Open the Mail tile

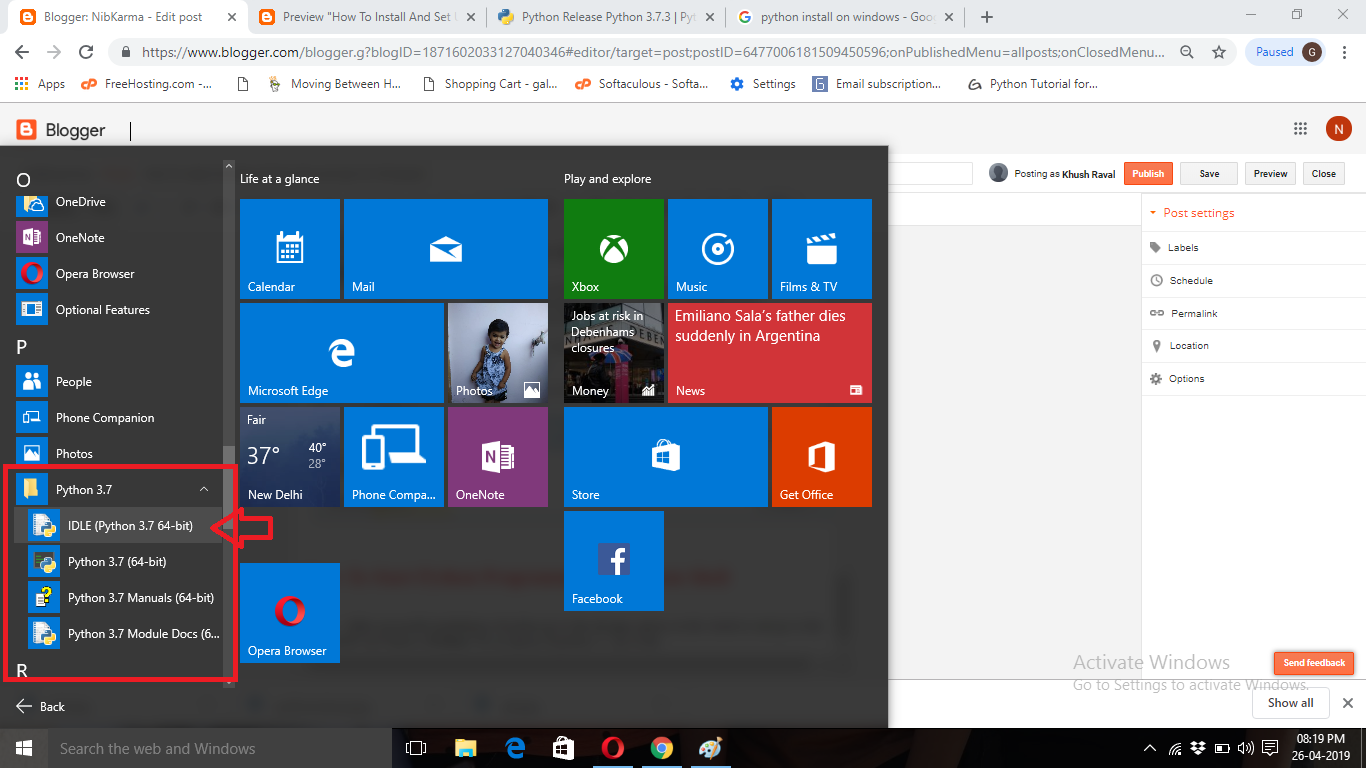[x=446, y=249]
